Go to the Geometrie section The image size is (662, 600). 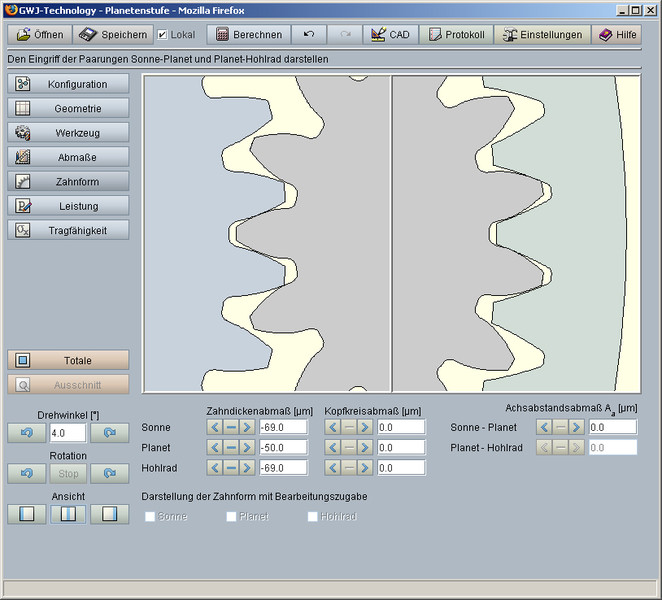[68, 108]
